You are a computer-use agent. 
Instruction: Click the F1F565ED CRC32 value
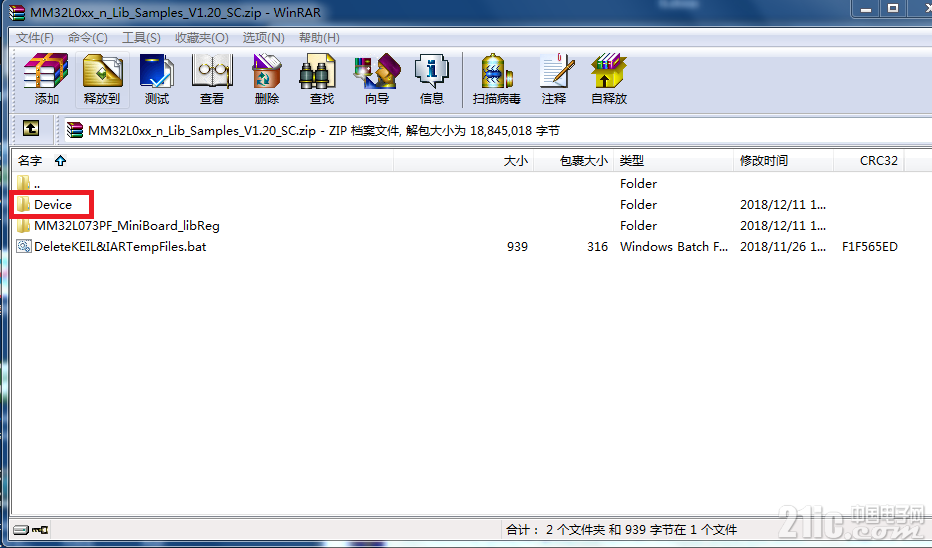tap(870, 247)
